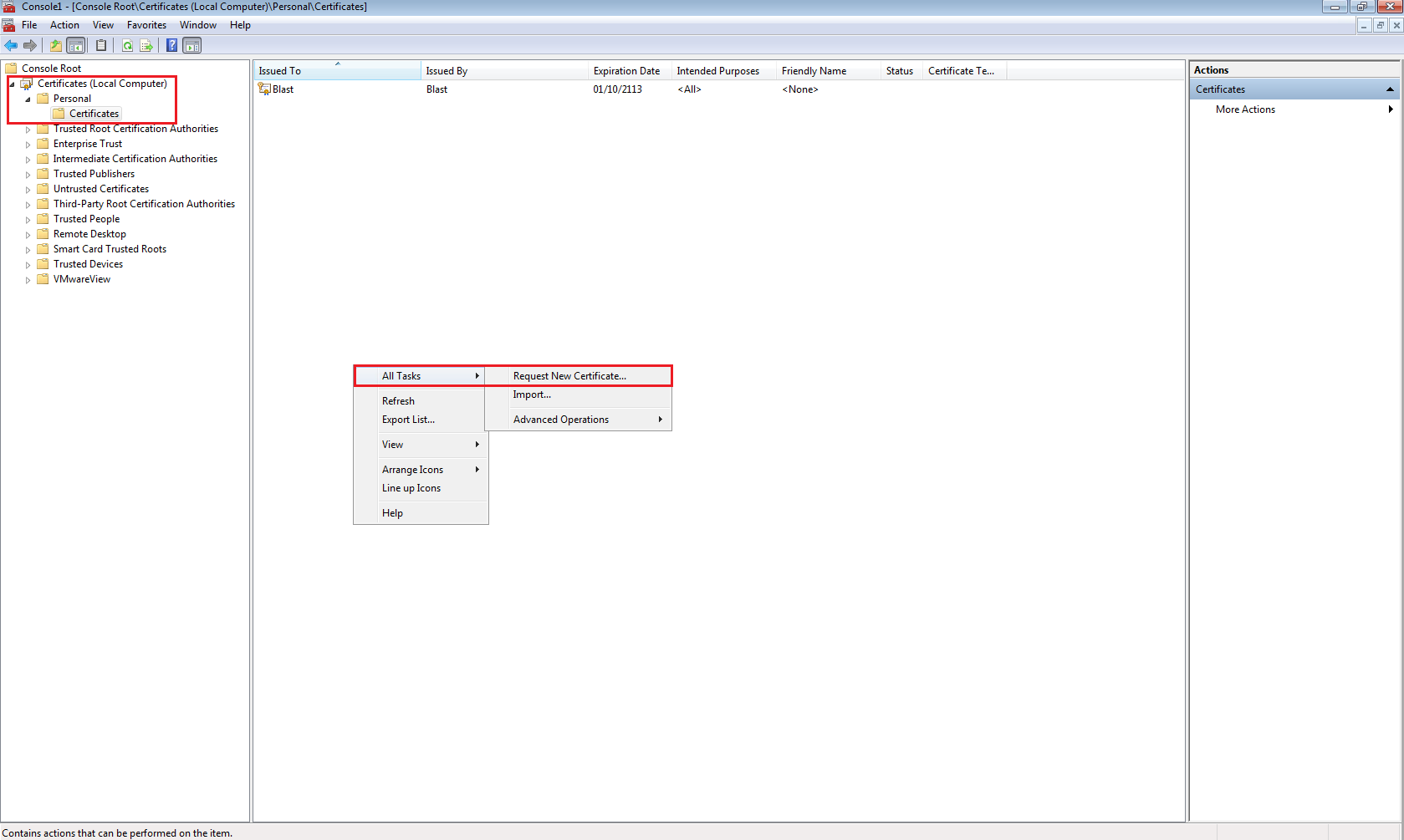The image size is (1404, 840).
Task: Collapse the Certificates section in Actions pane
Action: [1390, 89]
